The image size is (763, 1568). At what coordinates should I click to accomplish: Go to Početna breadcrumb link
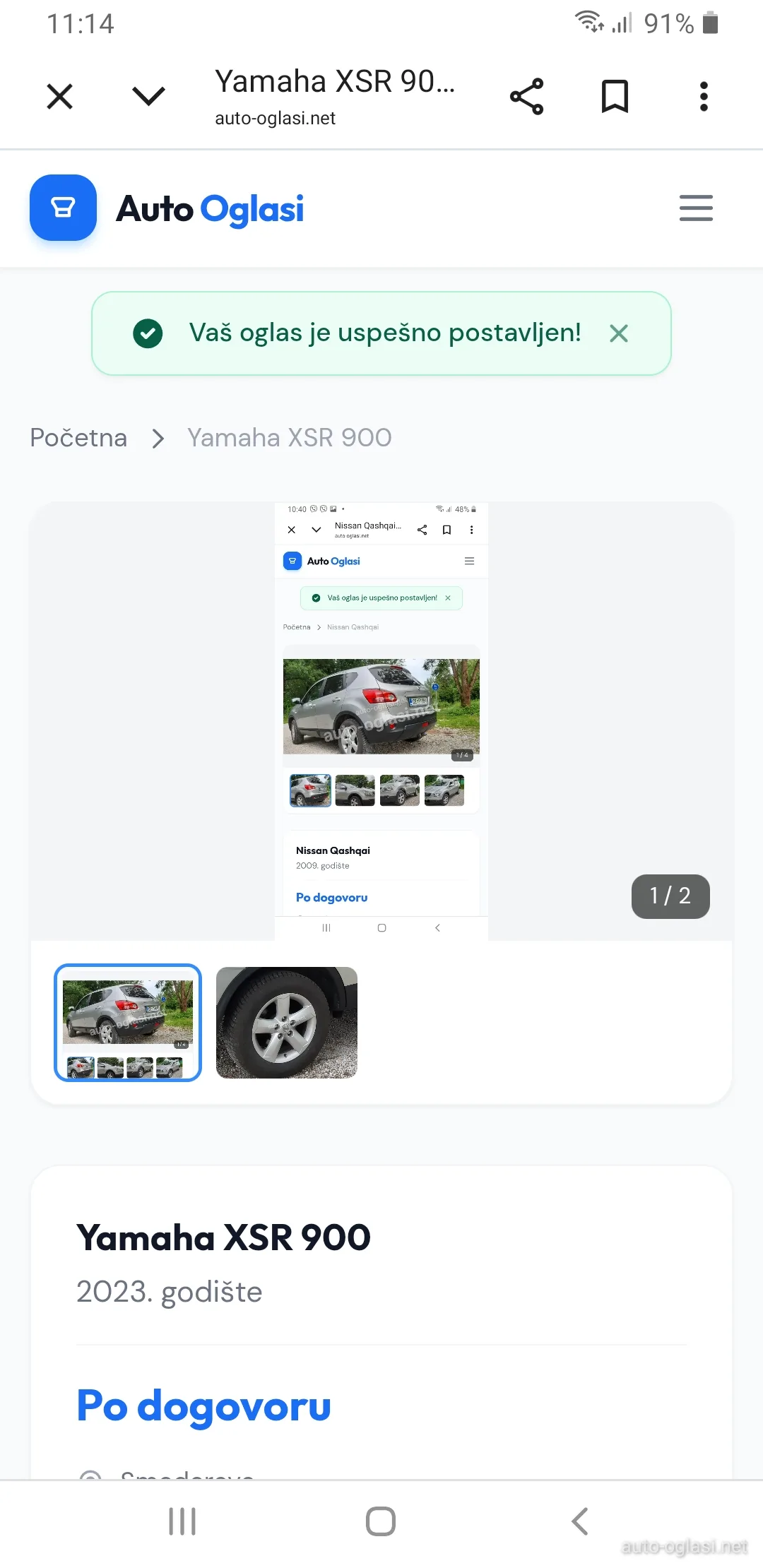78,438
